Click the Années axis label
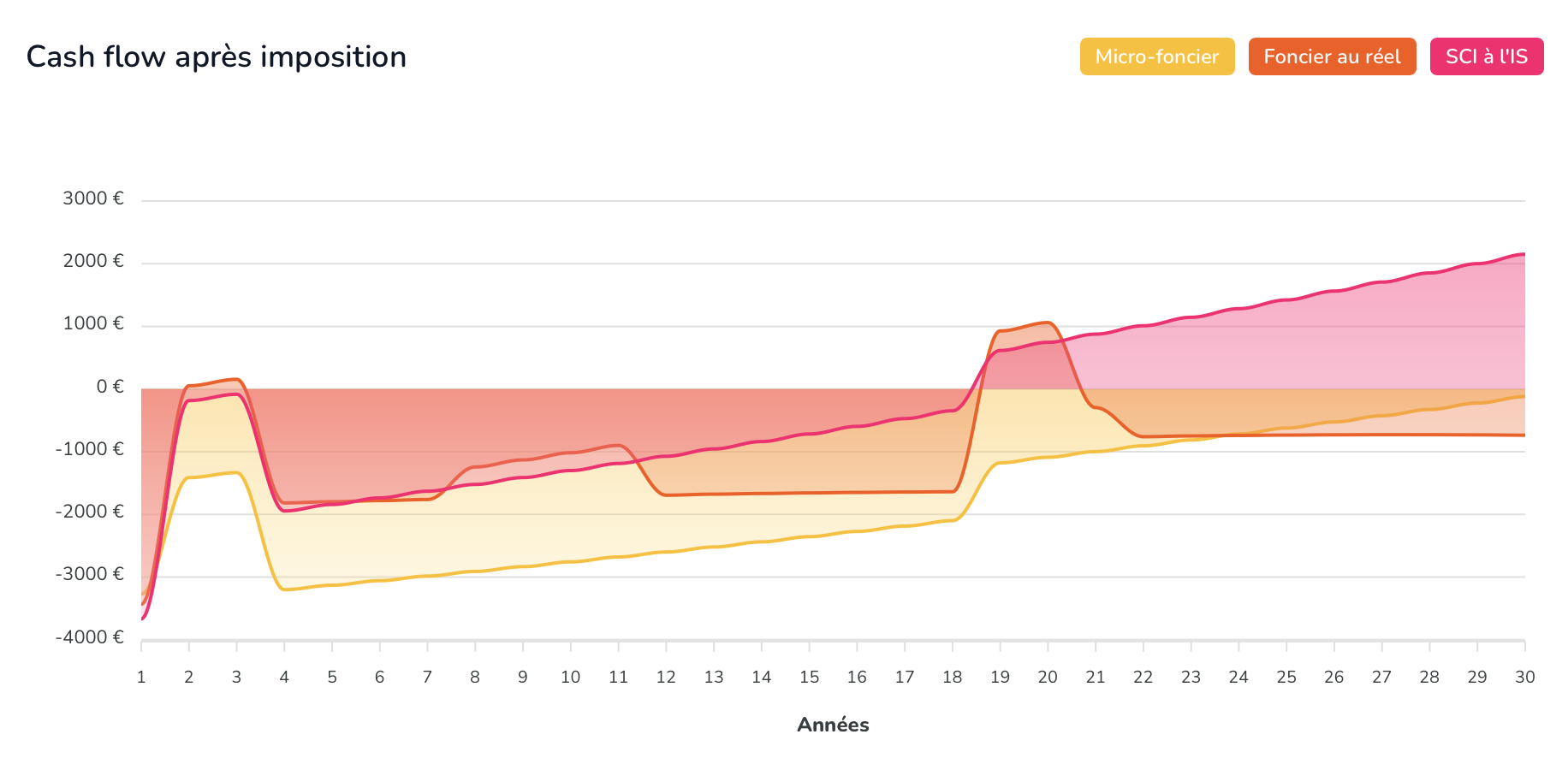Screen dimensions: 1568x758 click(x=833, y=725)
